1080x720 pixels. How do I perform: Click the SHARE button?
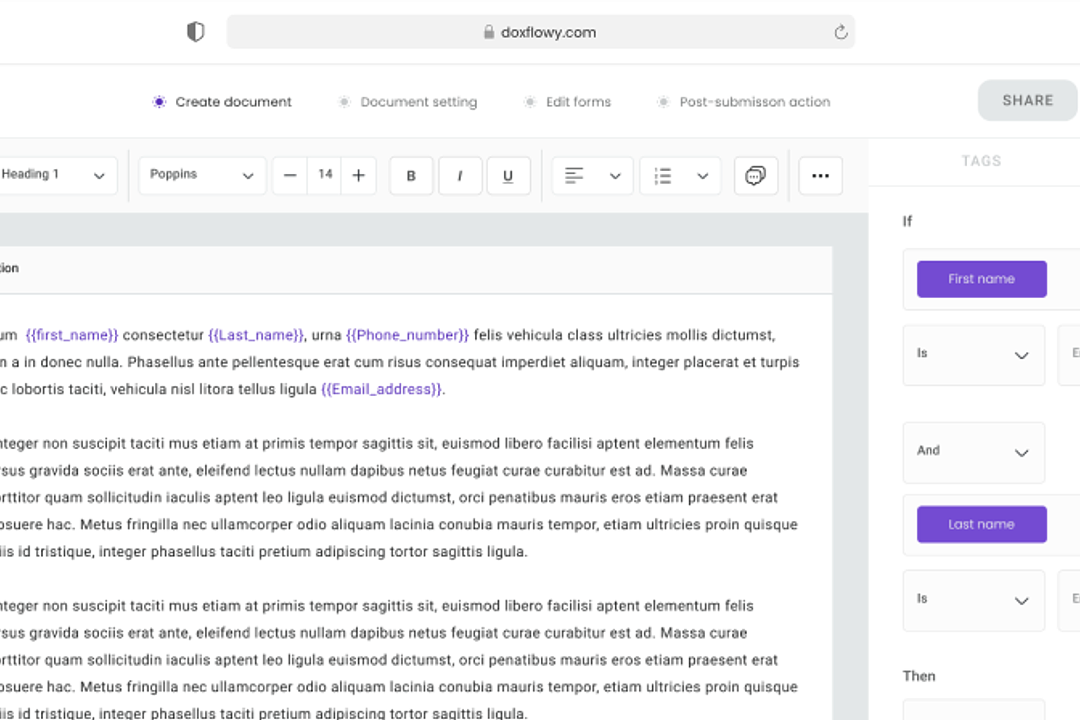point(1027,100)
